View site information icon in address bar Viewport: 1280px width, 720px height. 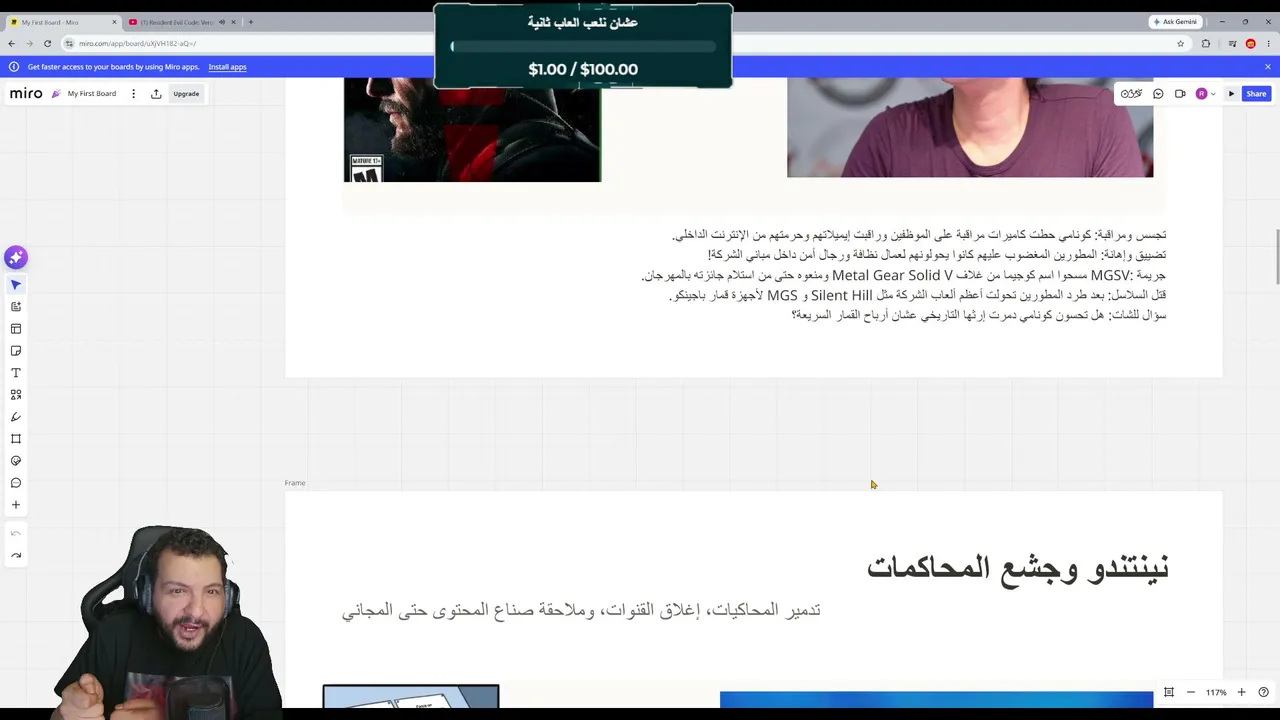coord(69,44)
